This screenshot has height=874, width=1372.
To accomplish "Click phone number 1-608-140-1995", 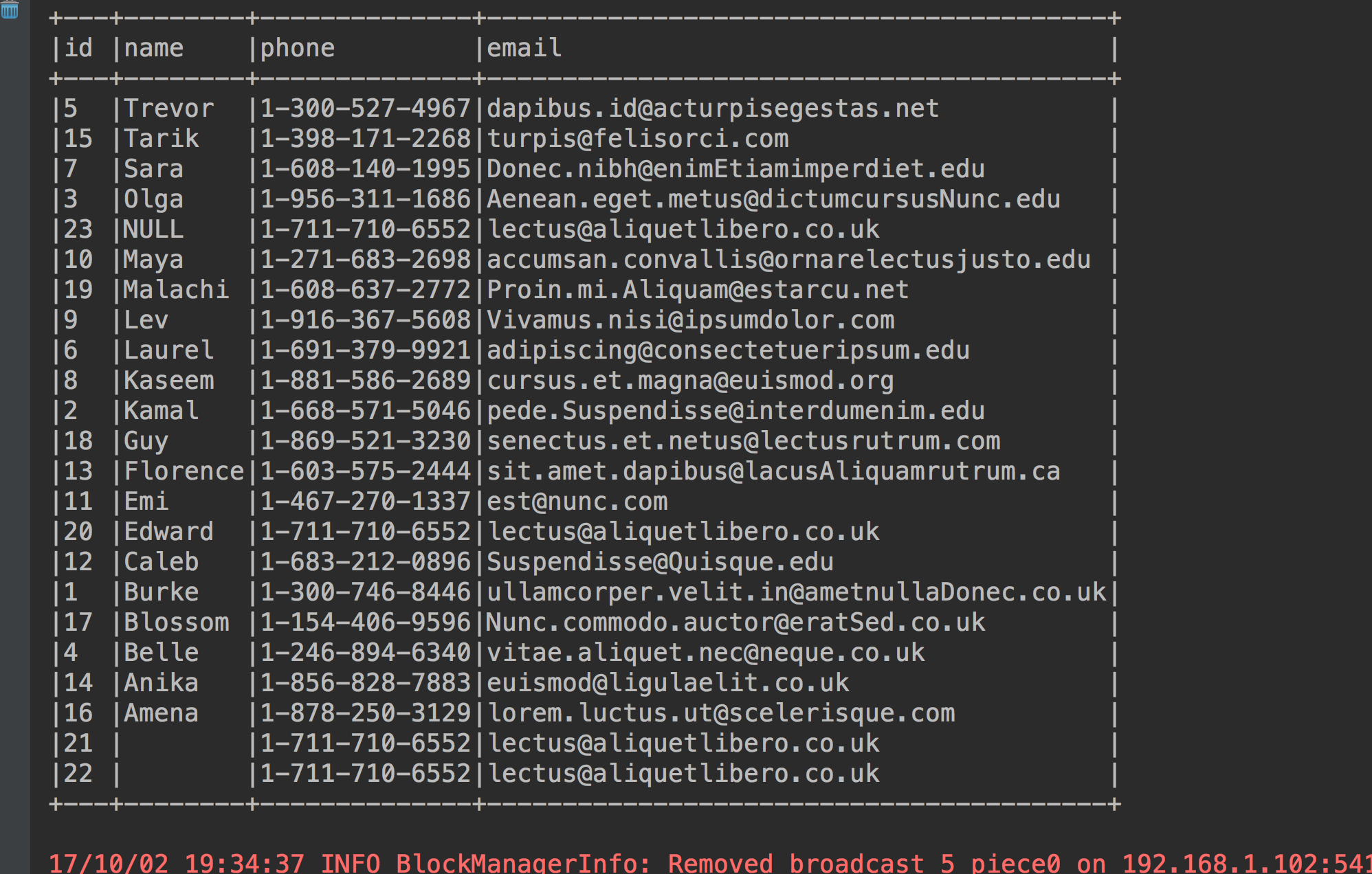I will tap(365, 169).
